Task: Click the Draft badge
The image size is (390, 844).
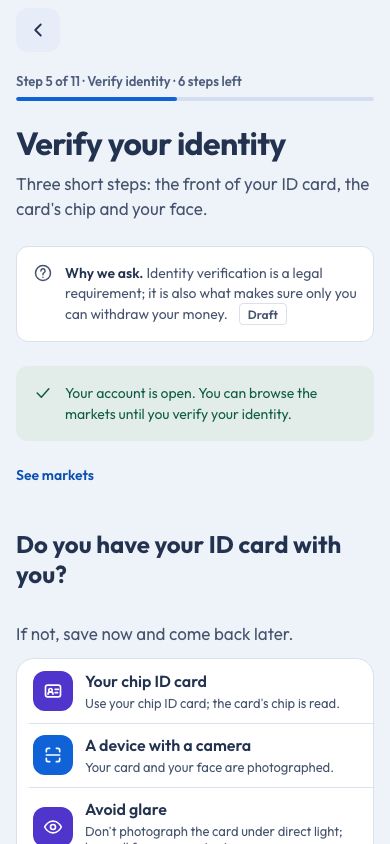Action: click(x=263, y=315)
